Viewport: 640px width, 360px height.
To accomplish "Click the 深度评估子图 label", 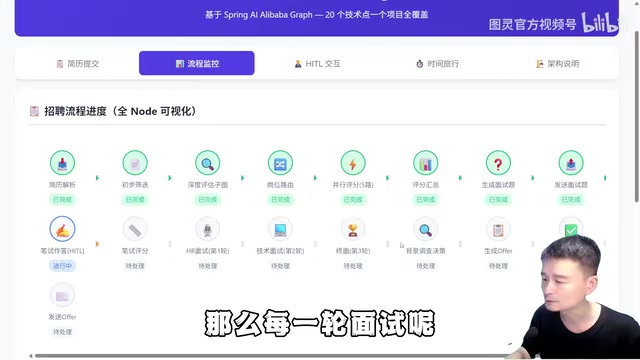I will [x=208, y=185].
